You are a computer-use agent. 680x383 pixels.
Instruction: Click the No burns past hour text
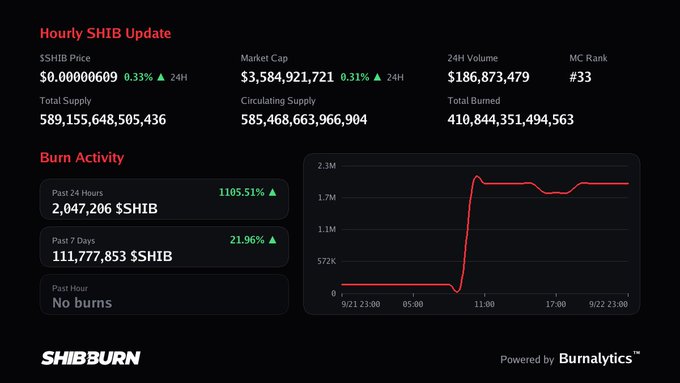(x=82, y=303)
